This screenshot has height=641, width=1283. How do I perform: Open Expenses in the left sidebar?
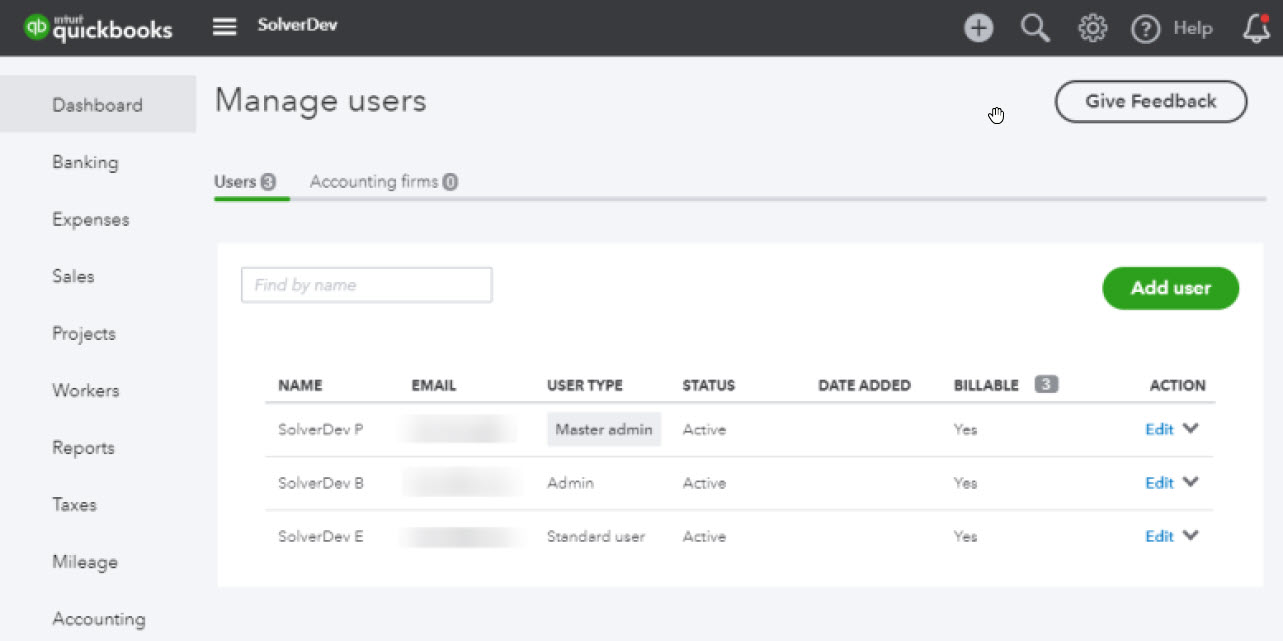[x=90, y=220]
